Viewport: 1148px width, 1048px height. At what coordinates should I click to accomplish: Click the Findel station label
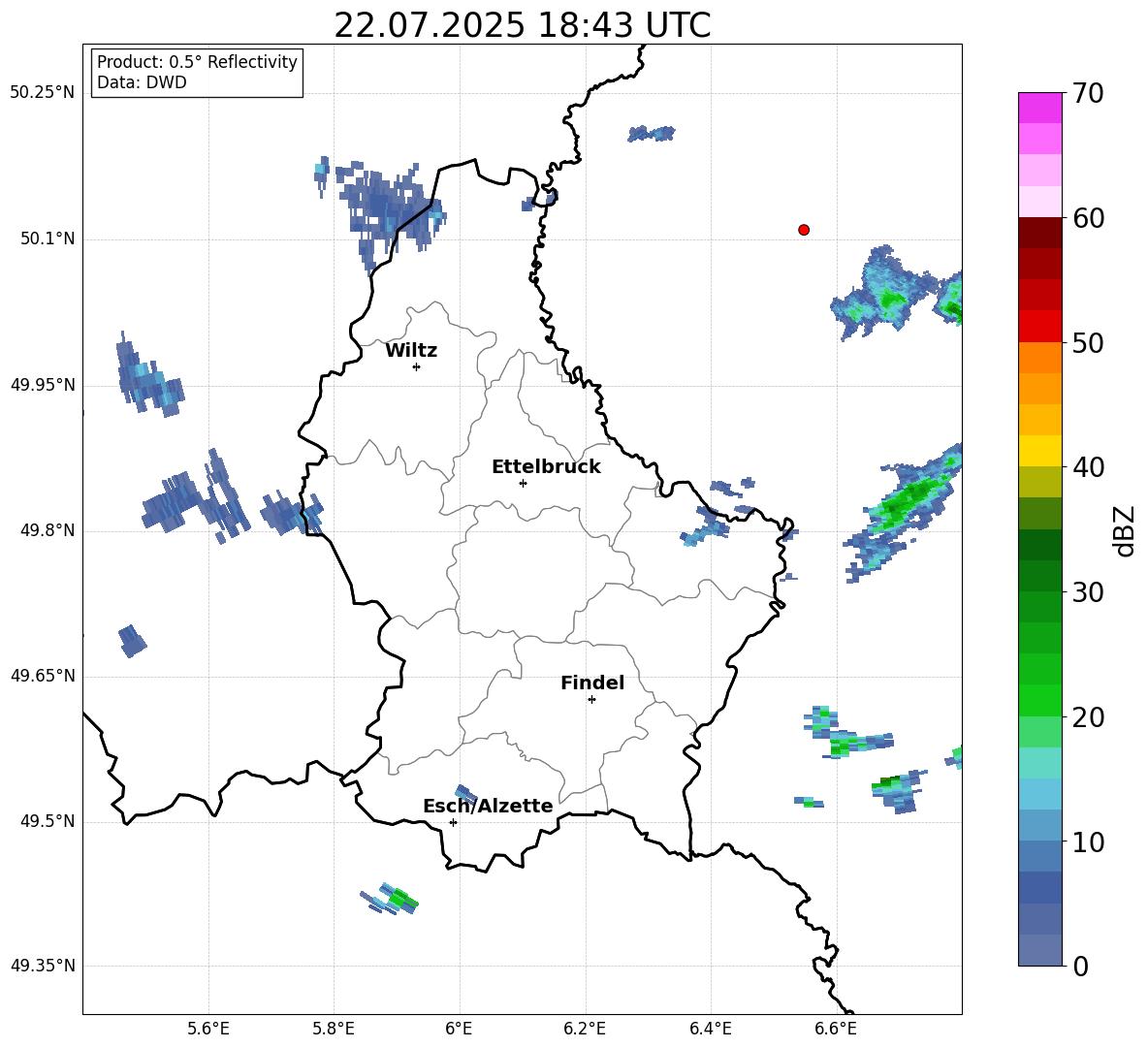tap(592, 683)
